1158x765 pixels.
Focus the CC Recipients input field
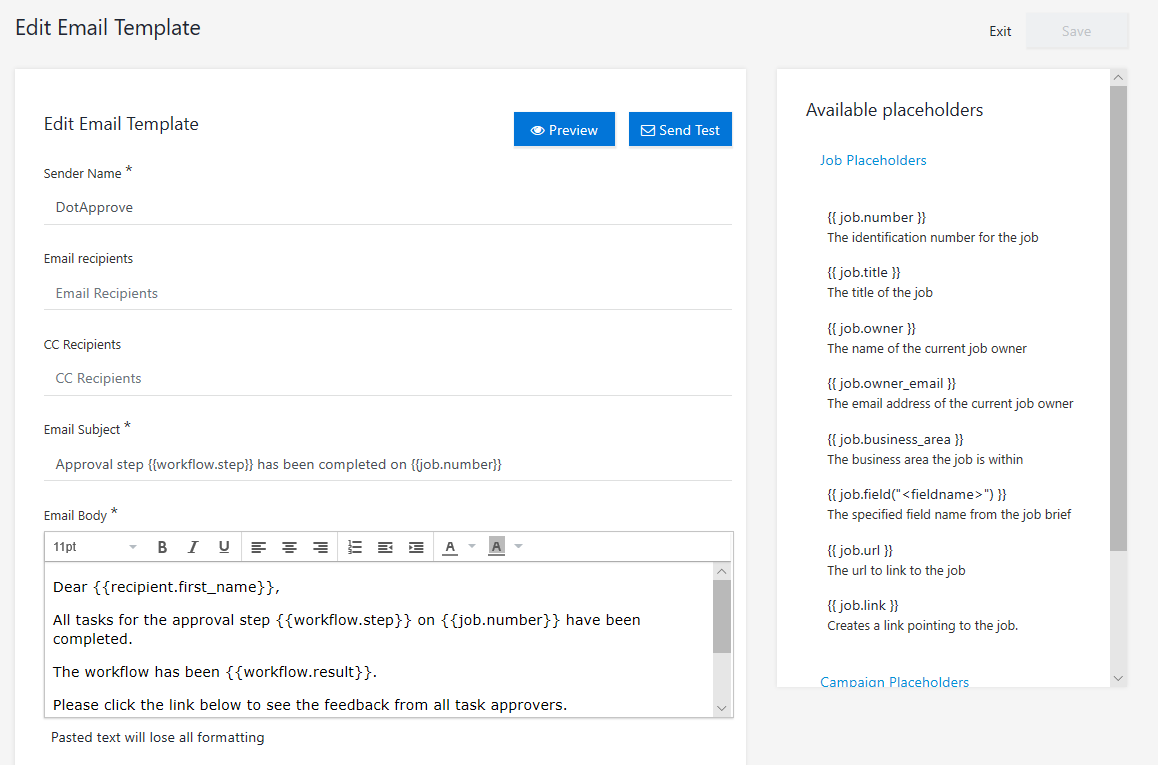tap(388, 378)
